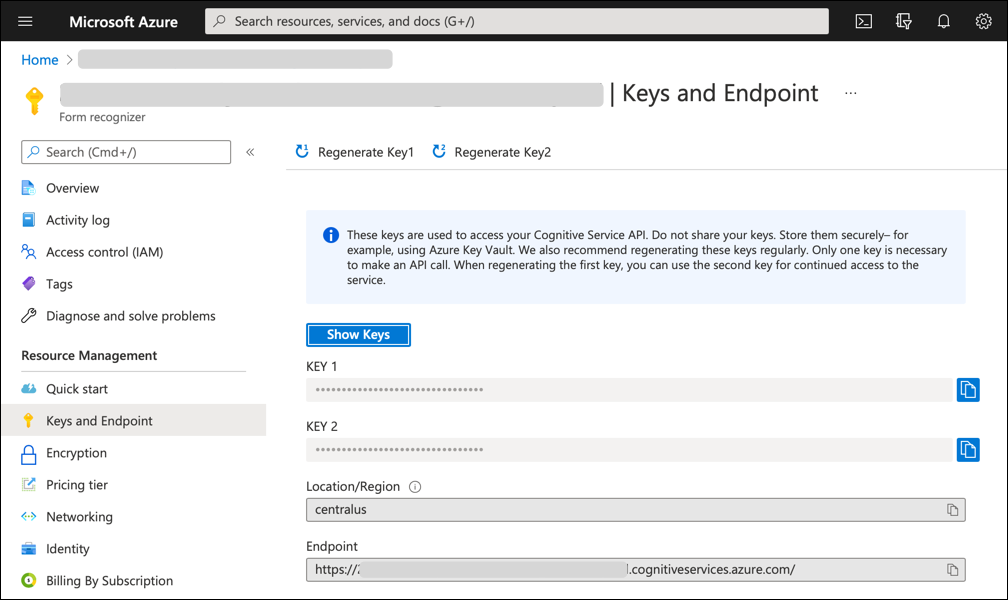Copy the Endpoint URL
Viewport: 1008px width, 600px height.
point(952,570)
